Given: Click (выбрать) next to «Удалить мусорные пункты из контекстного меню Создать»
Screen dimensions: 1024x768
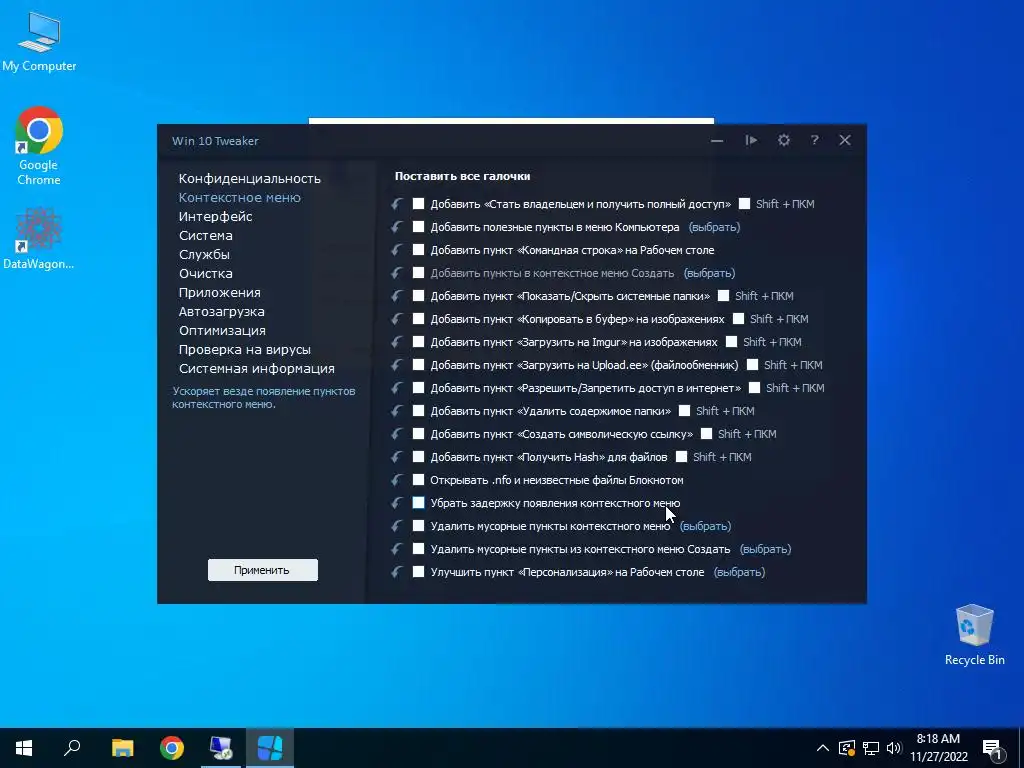Looking at the screenshot, I should (x=765, y=549).
